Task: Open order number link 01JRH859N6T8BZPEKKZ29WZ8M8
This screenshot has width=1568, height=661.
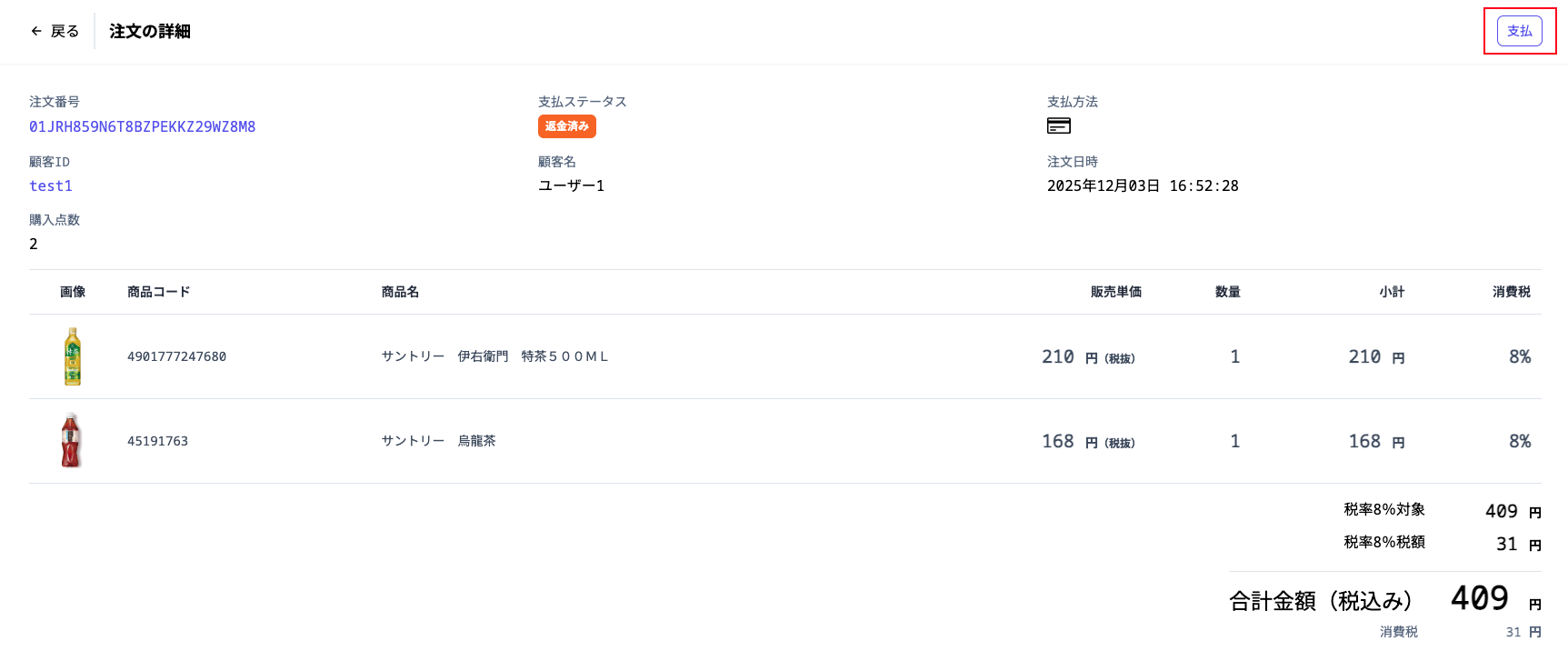Action: click(142, 126)
